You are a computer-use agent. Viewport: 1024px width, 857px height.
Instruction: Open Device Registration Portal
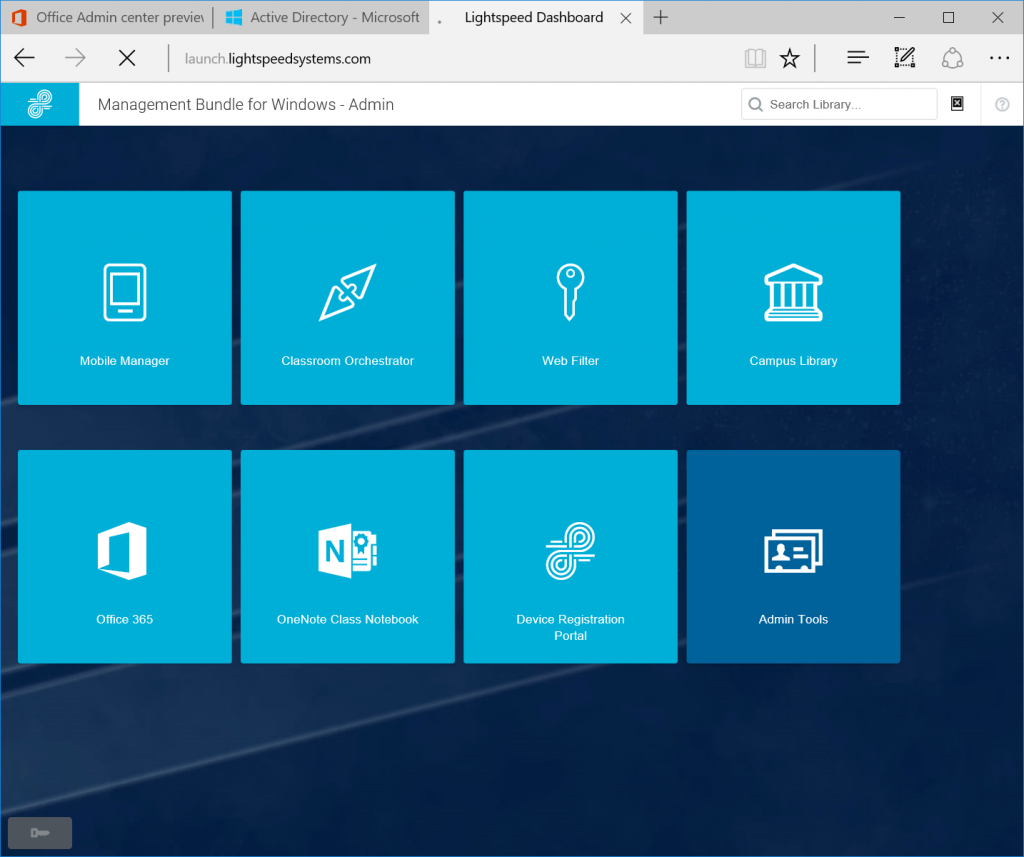point(570,557)
